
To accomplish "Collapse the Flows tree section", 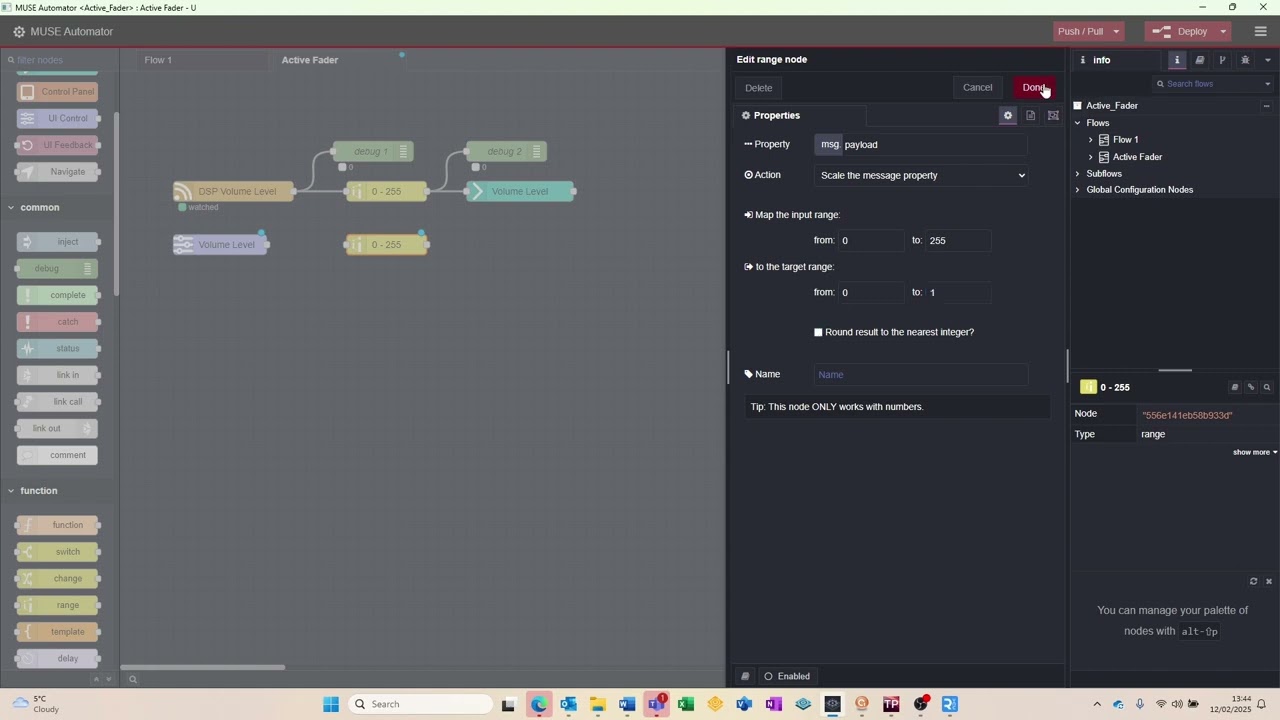I will [1077, 123].
